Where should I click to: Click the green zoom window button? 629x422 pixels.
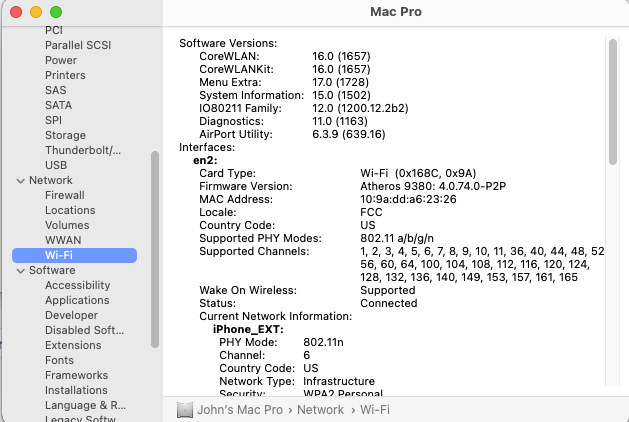tap(56, 11)
